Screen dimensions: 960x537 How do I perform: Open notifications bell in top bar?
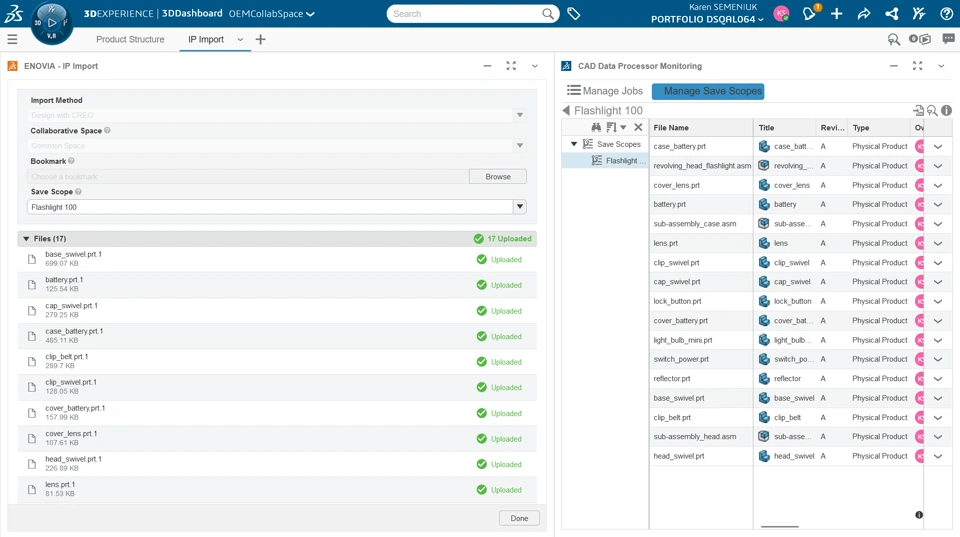[x=810, y=14]
